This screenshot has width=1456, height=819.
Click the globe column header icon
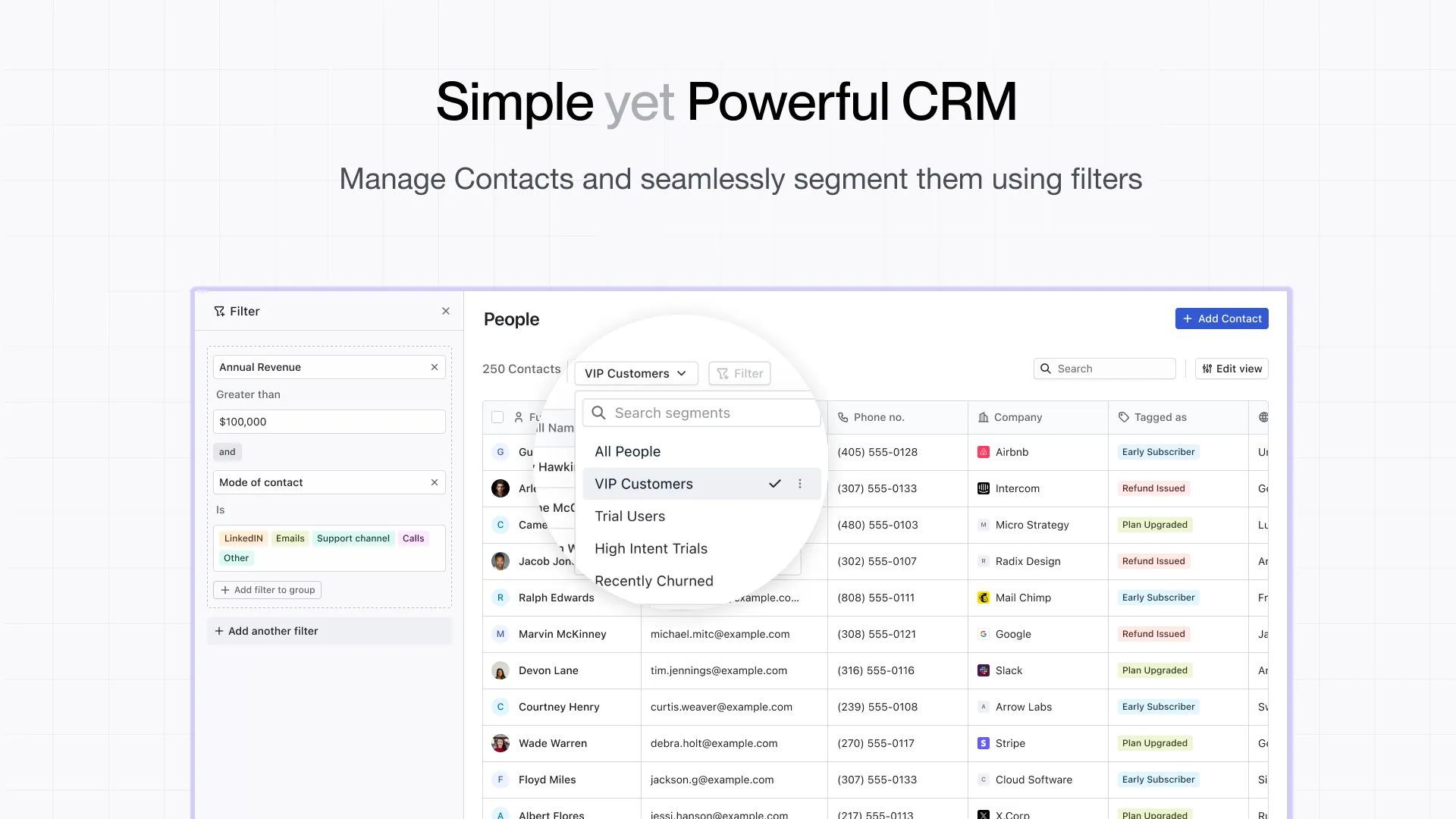coord(1263,417)
